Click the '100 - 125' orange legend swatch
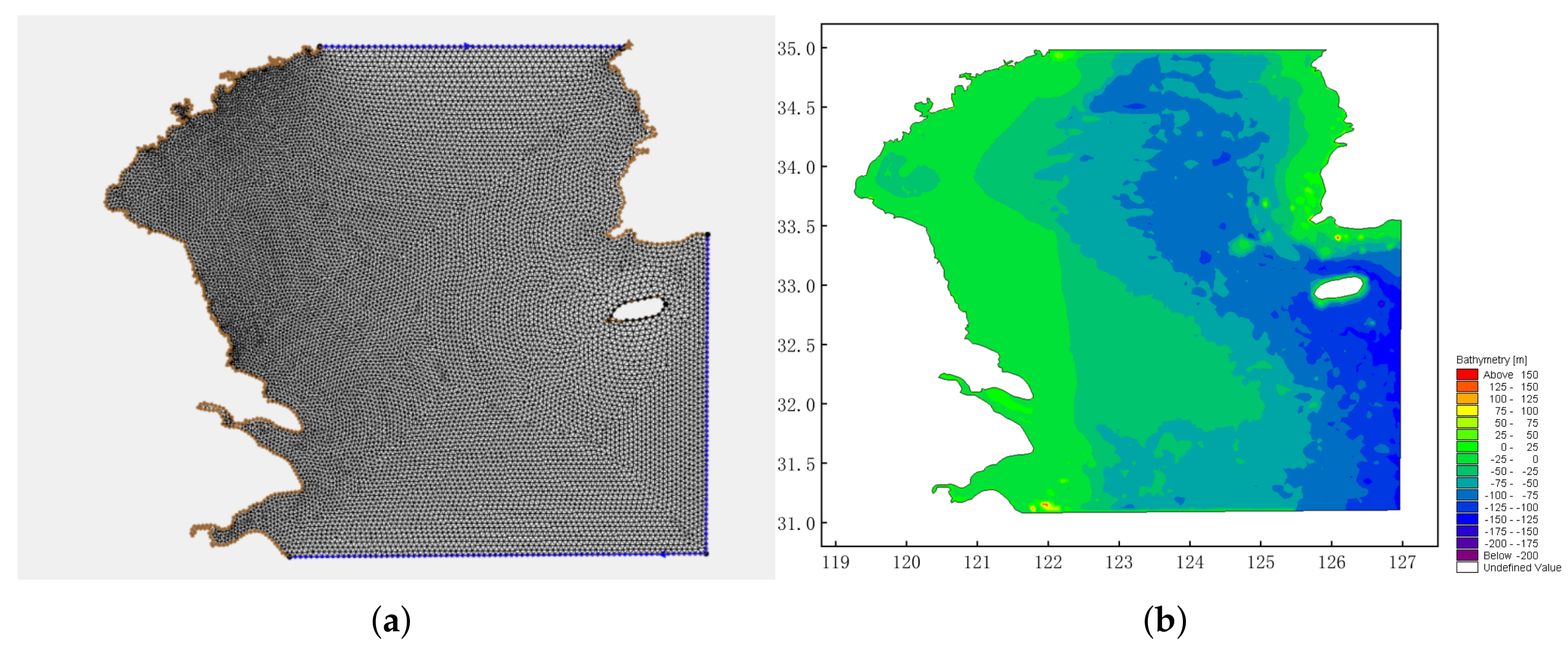 [1468, 398]
